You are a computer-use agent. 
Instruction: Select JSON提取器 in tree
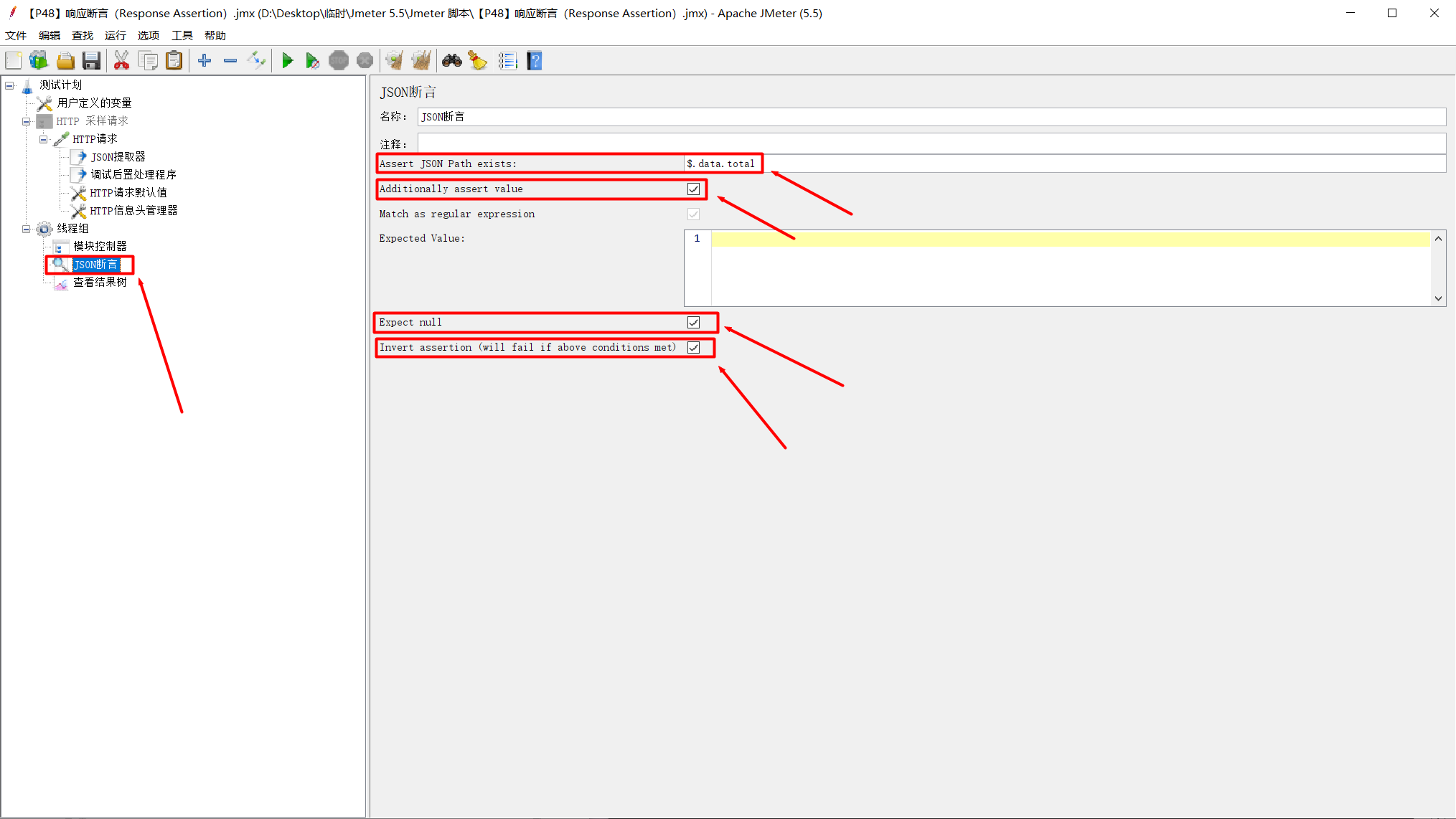coord(118,157)
